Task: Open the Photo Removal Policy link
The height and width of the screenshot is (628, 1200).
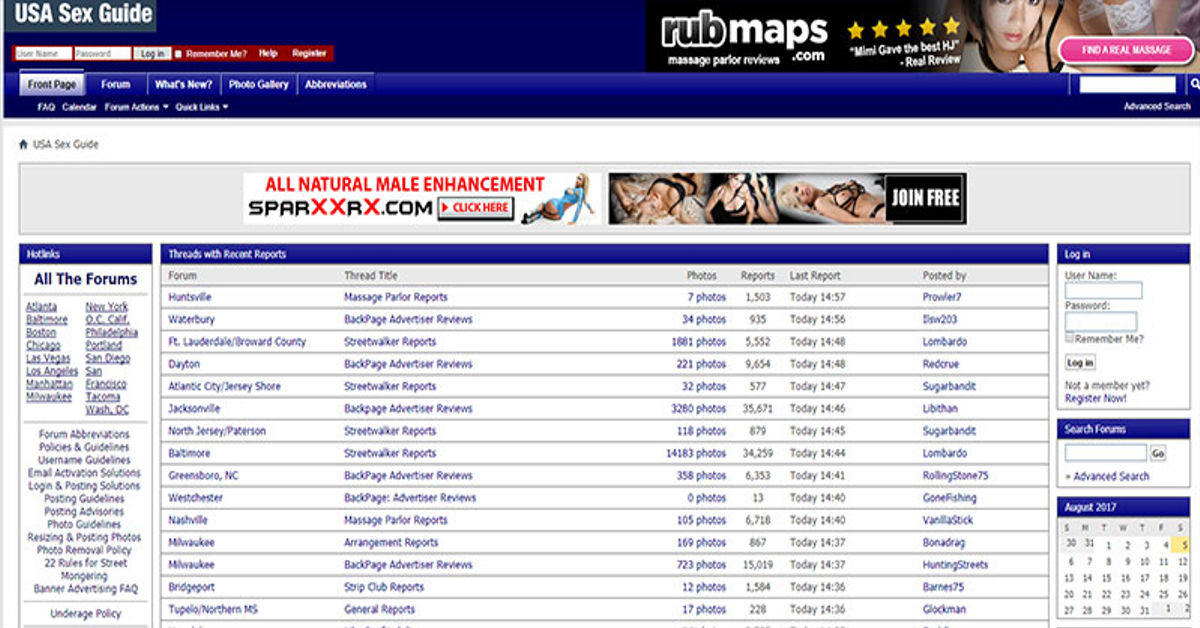Action: 84,550
